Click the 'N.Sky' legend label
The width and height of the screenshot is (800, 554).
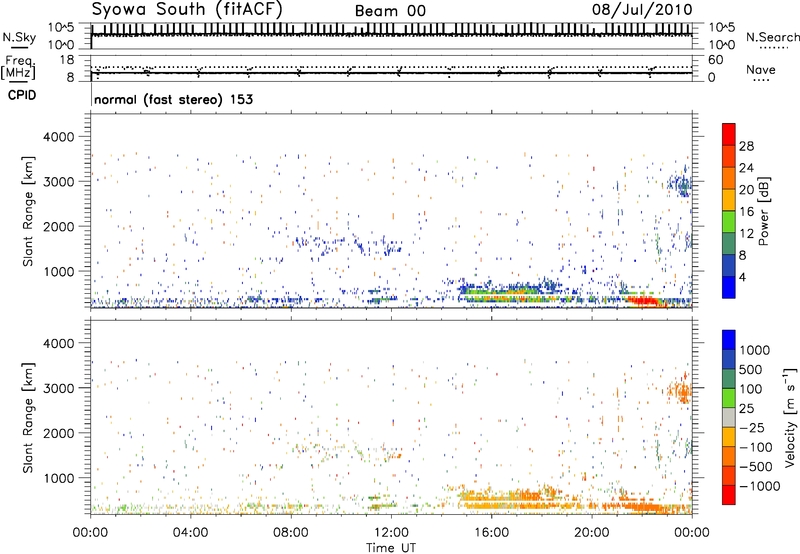19,37
